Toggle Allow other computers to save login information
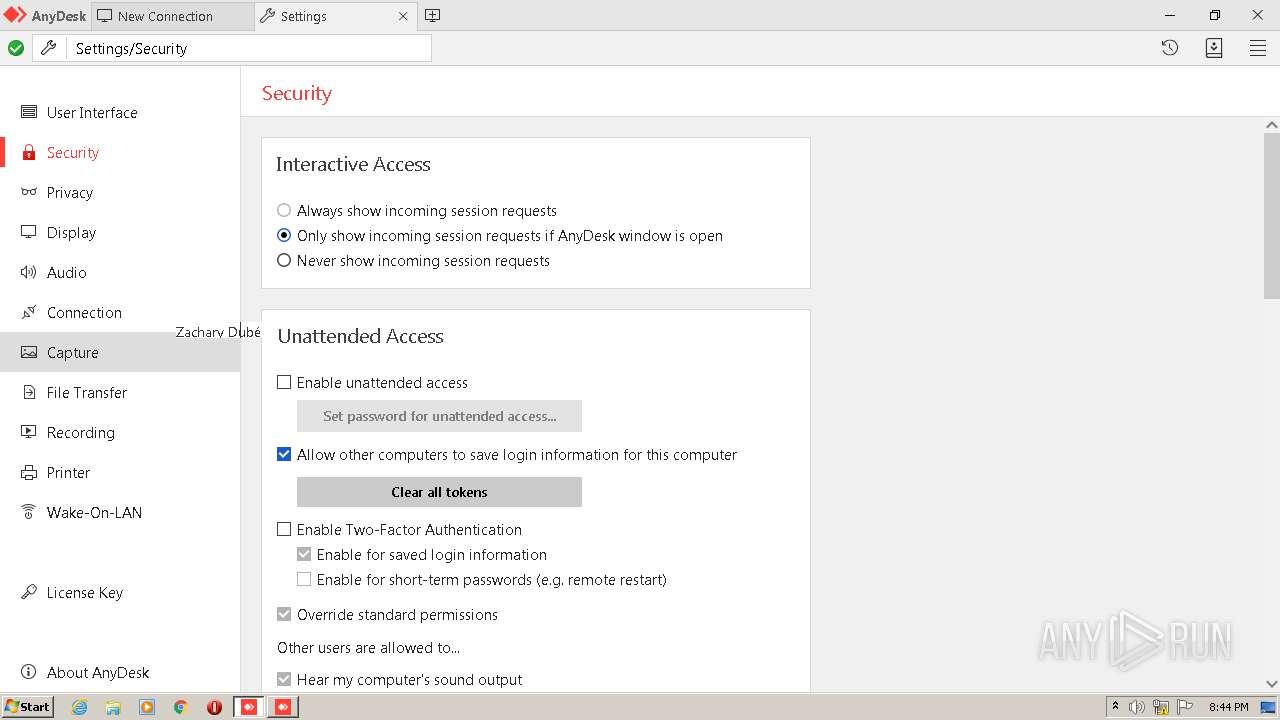 (x=284, y=454)
